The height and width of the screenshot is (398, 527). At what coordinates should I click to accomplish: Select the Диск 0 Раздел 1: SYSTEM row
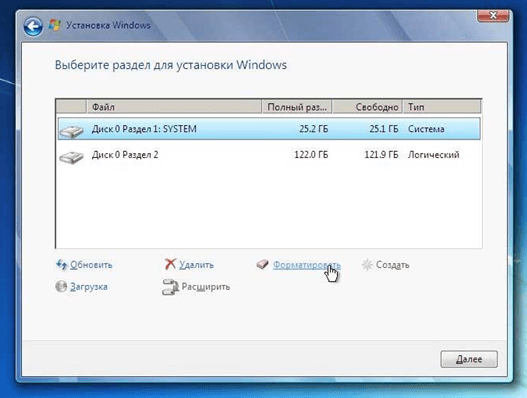coord(269,129)
